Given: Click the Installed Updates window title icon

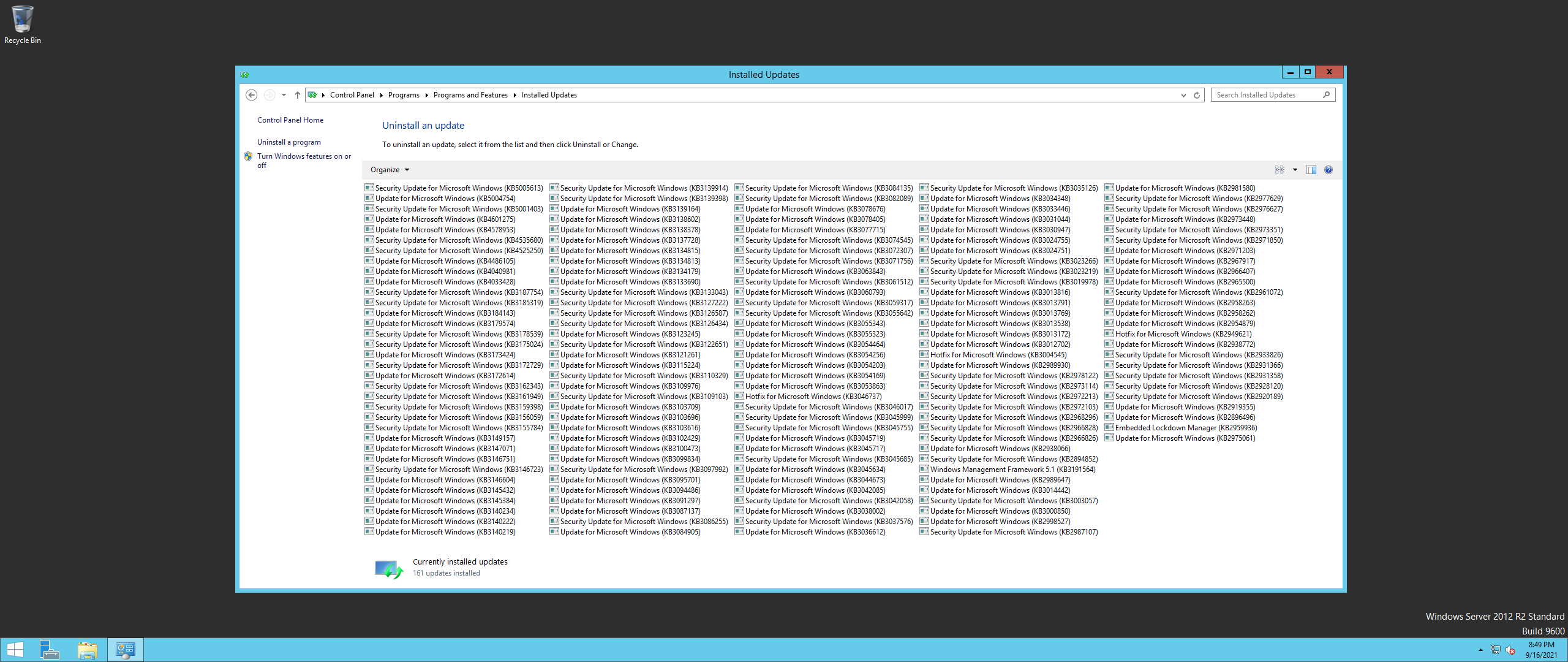Looking at the screenshot, I should click(x=245, y=75).
